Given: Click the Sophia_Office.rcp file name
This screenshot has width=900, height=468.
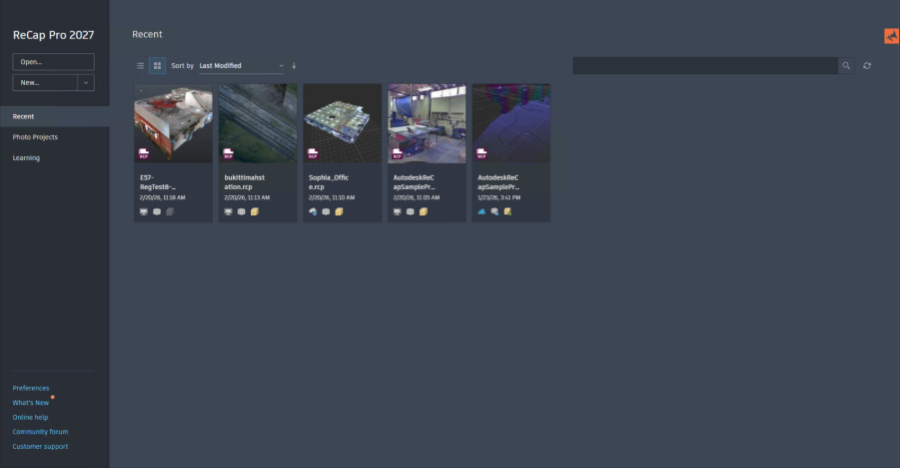Looking at the screenshot, I should [328, 183].
